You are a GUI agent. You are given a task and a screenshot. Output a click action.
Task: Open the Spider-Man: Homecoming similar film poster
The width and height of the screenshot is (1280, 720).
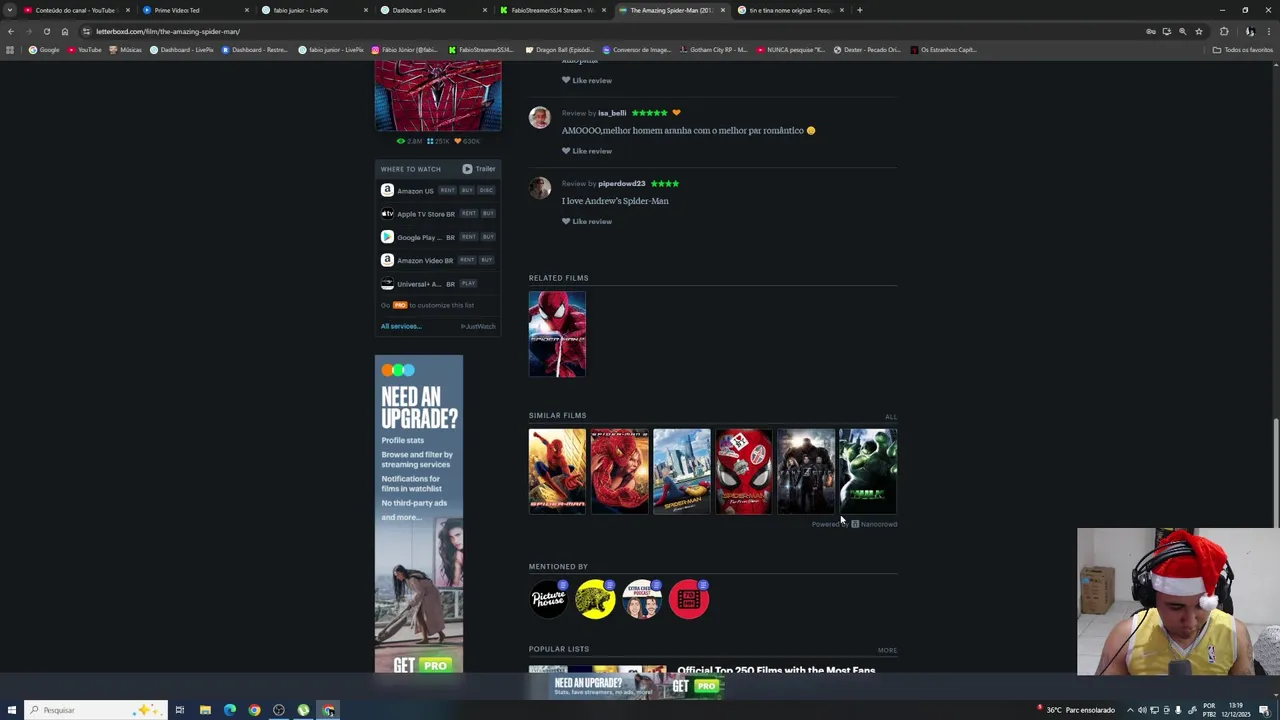point(682,471)
